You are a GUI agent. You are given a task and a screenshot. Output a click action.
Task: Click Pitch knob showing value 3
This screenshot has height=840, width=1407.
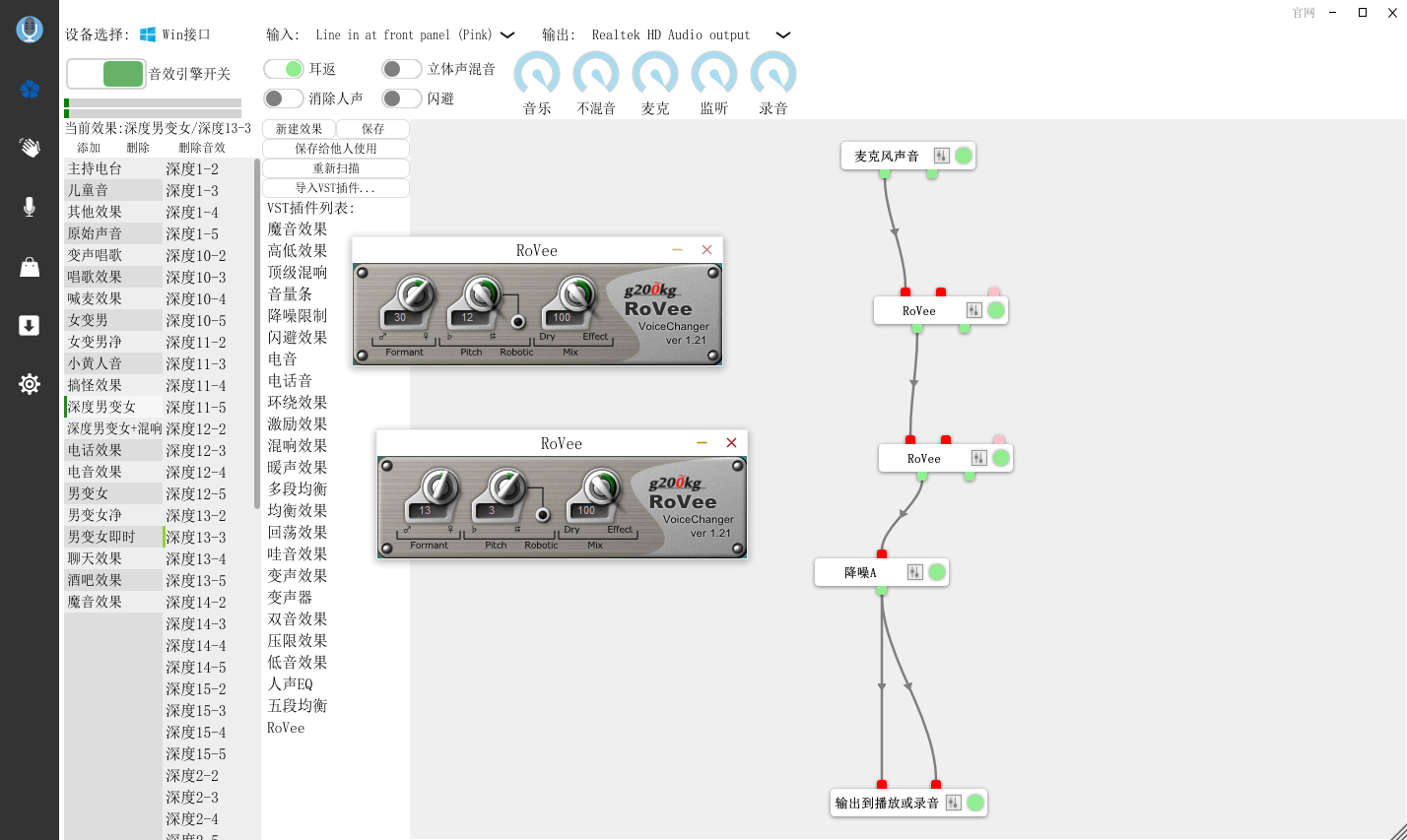click(x=506, y=486)
